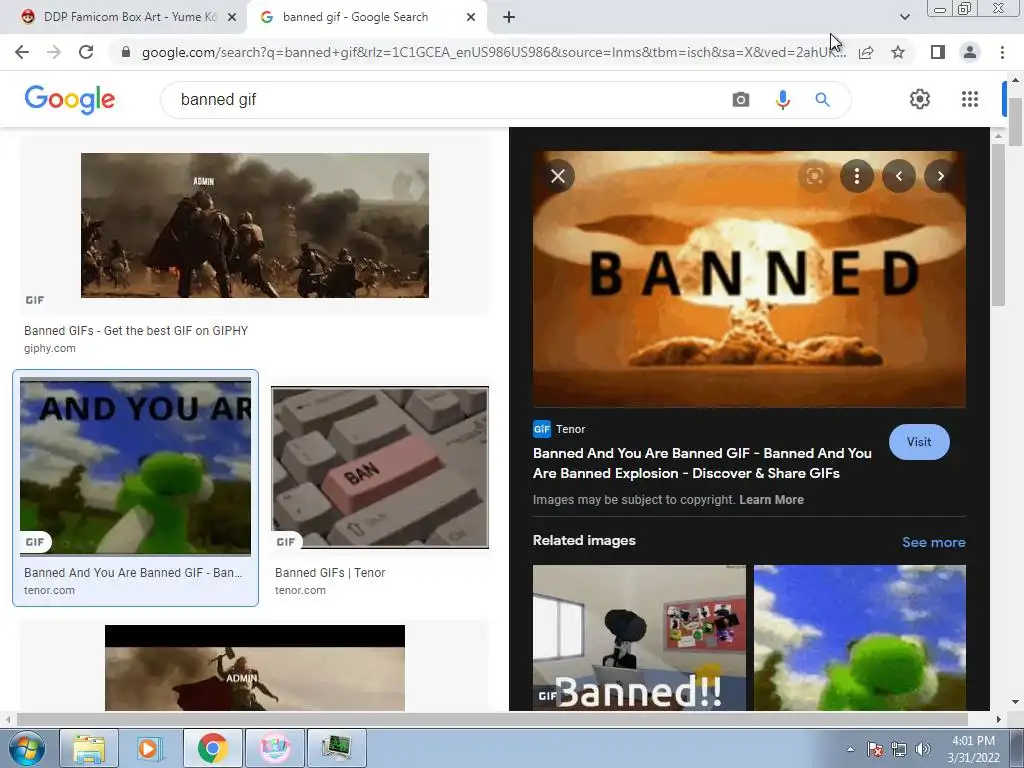Image resolution: width=1024 pixels, height=768 pixels.
Task: Reload the current page
Action: coord(86,52)
